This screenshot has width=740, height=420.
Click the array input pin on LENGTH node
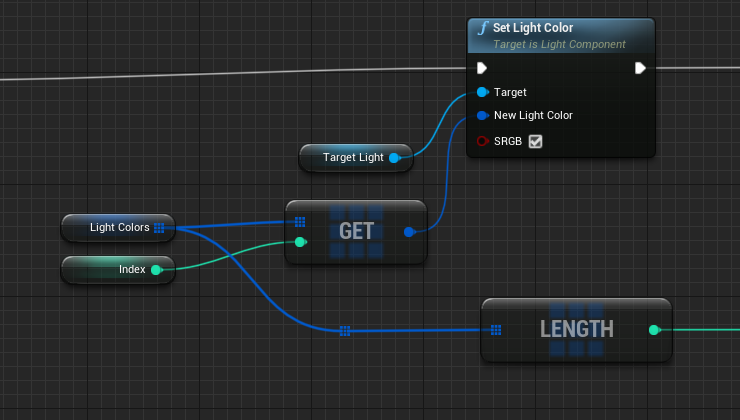[x=496, y=329]
